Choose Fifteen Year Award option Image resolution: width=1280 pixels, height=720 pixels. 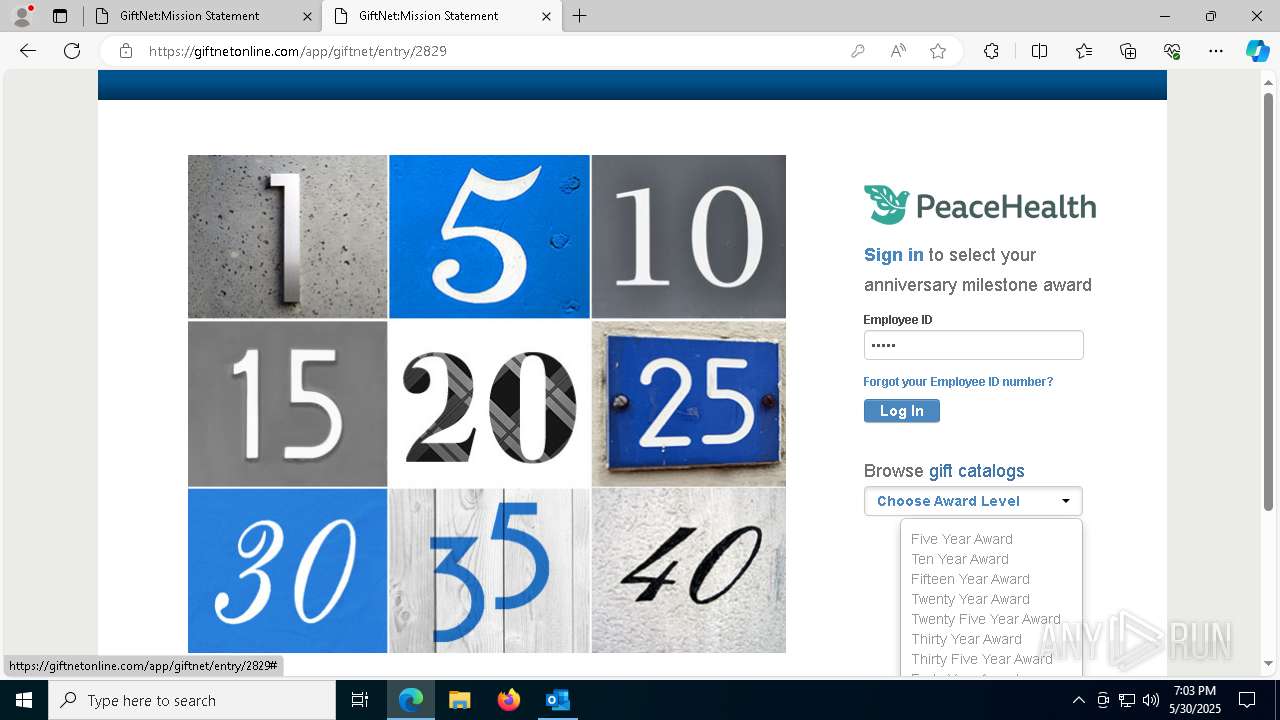[x=970, y=579]
